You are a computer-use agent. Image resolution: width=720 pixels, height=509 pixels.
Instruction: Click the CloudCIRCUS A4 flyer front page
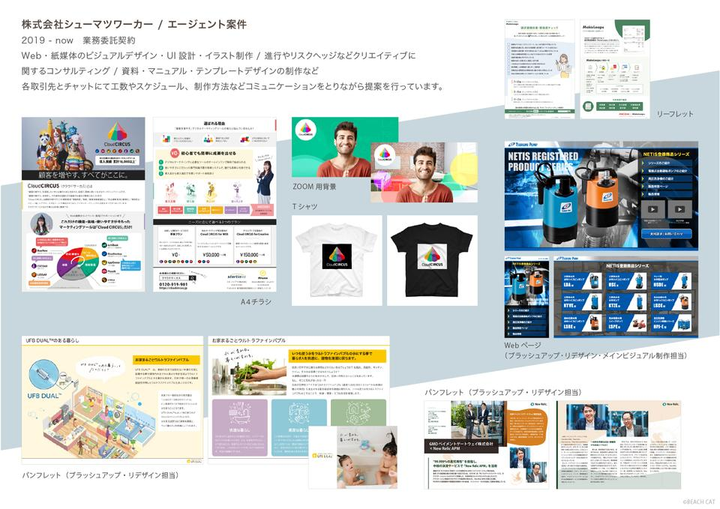coord(83,204)
